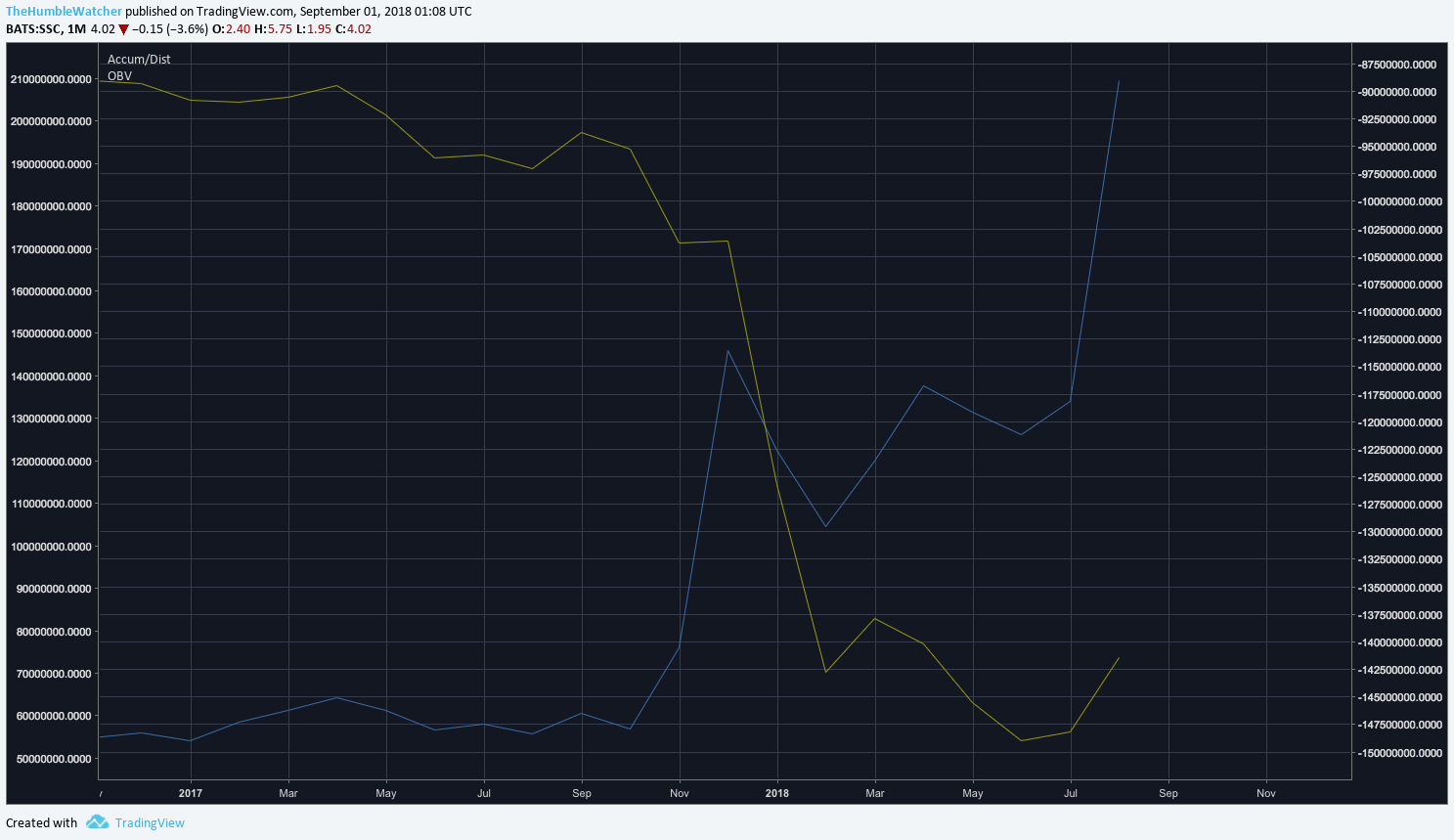Viewport: 1454px width, 840px height.
Task: Click the TradingView logo icon
Action: point(97,822)
